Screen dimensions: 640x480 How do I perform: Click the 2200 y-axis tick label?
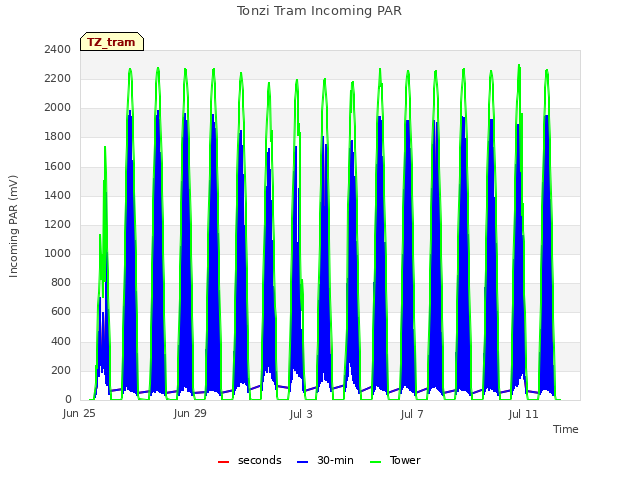click(58, 78)
